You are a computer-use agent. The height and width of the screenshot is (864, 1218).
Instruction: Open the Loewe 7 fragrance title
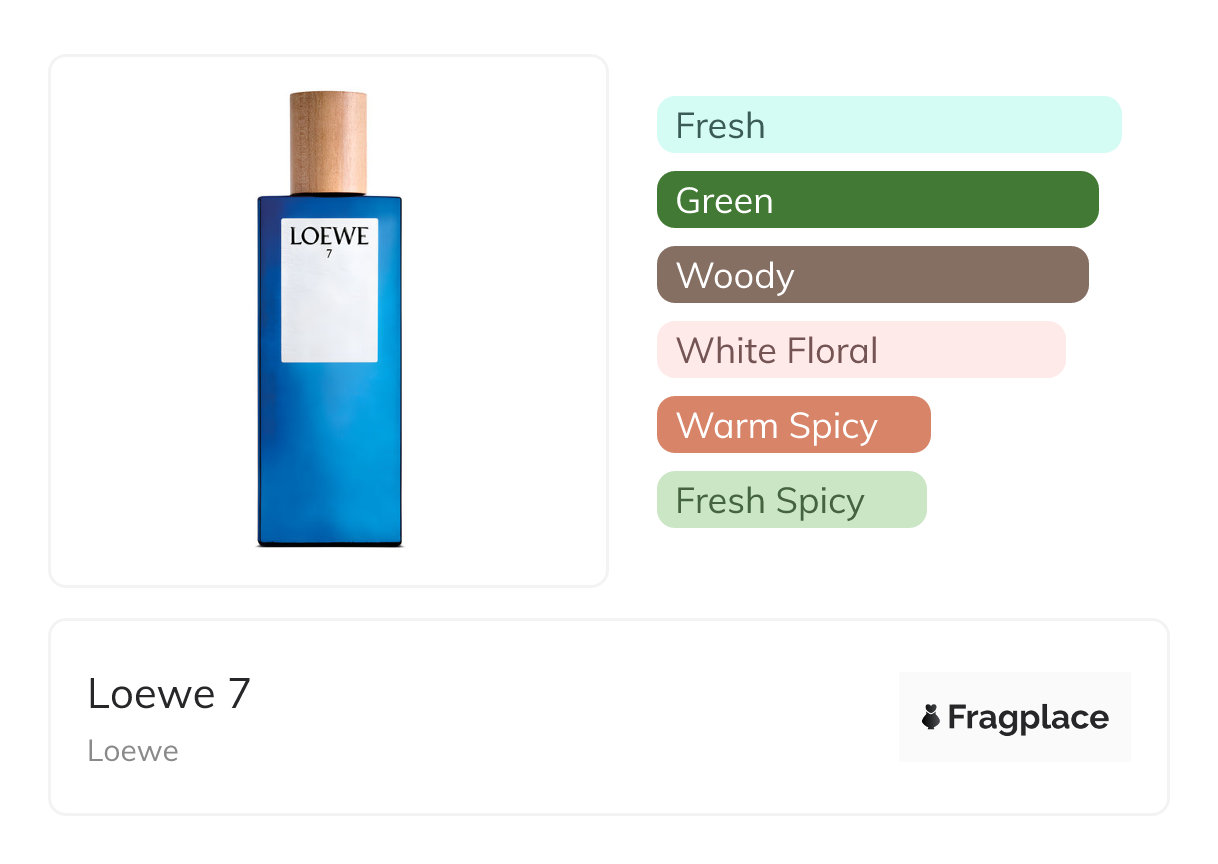tap(169, 694)
